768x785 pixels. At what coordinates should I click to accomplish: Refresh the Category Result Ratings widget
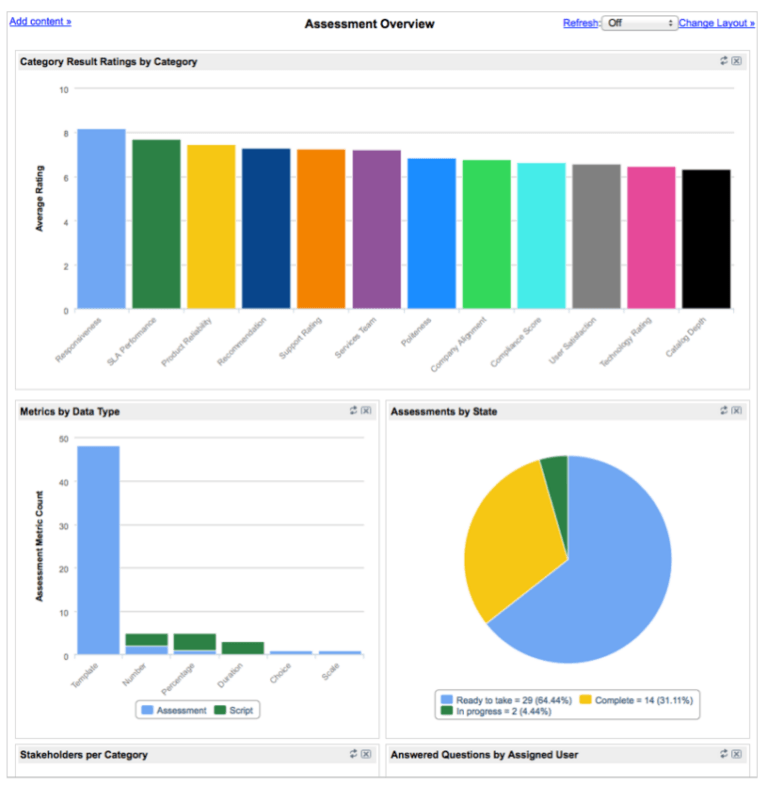pos(724,61)
